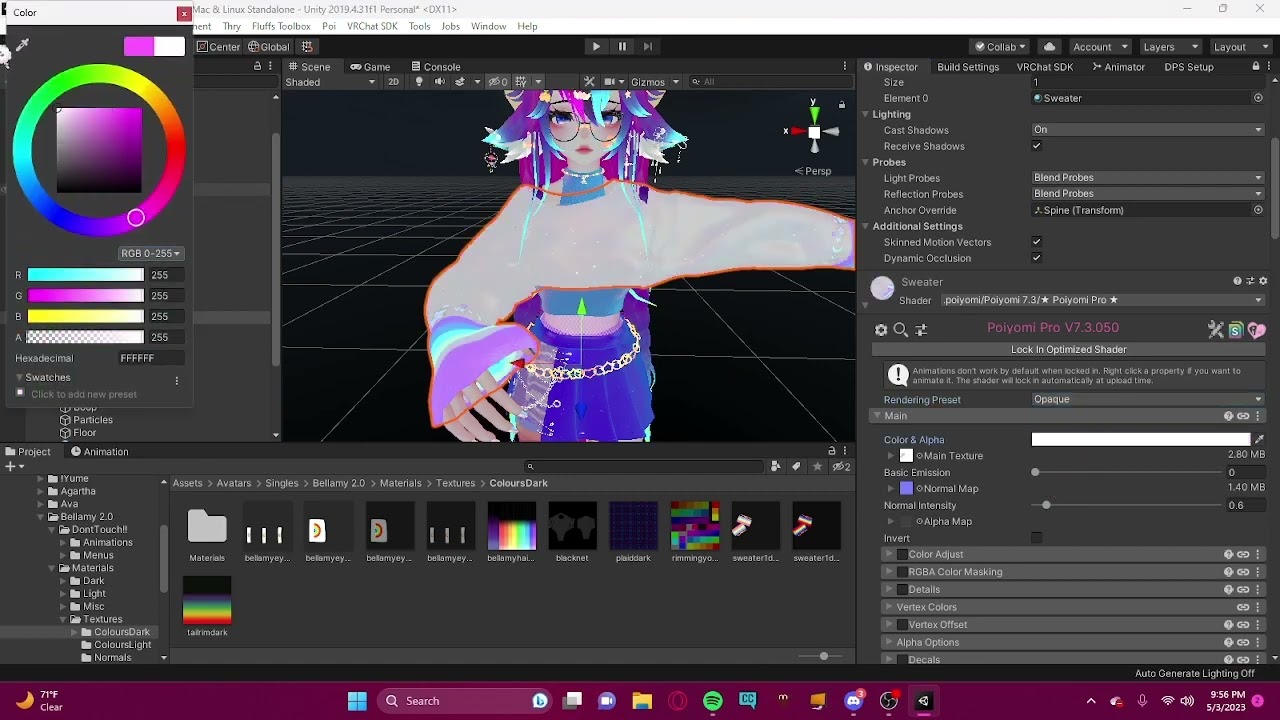Click the Play button in the Unity toolbar
Image resolution: width=1280 pixels, height=720 pixels.
(x=596, y=46)
